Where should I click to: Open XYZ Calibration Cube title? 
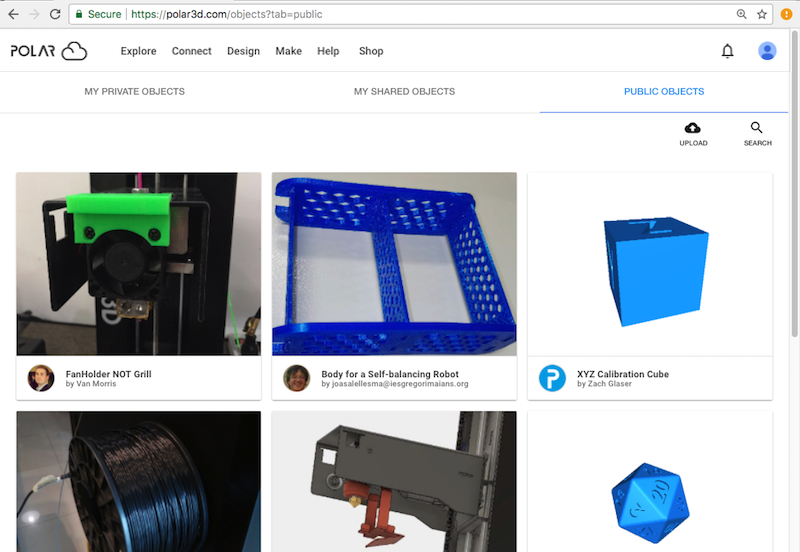click(x=623, y=374)
